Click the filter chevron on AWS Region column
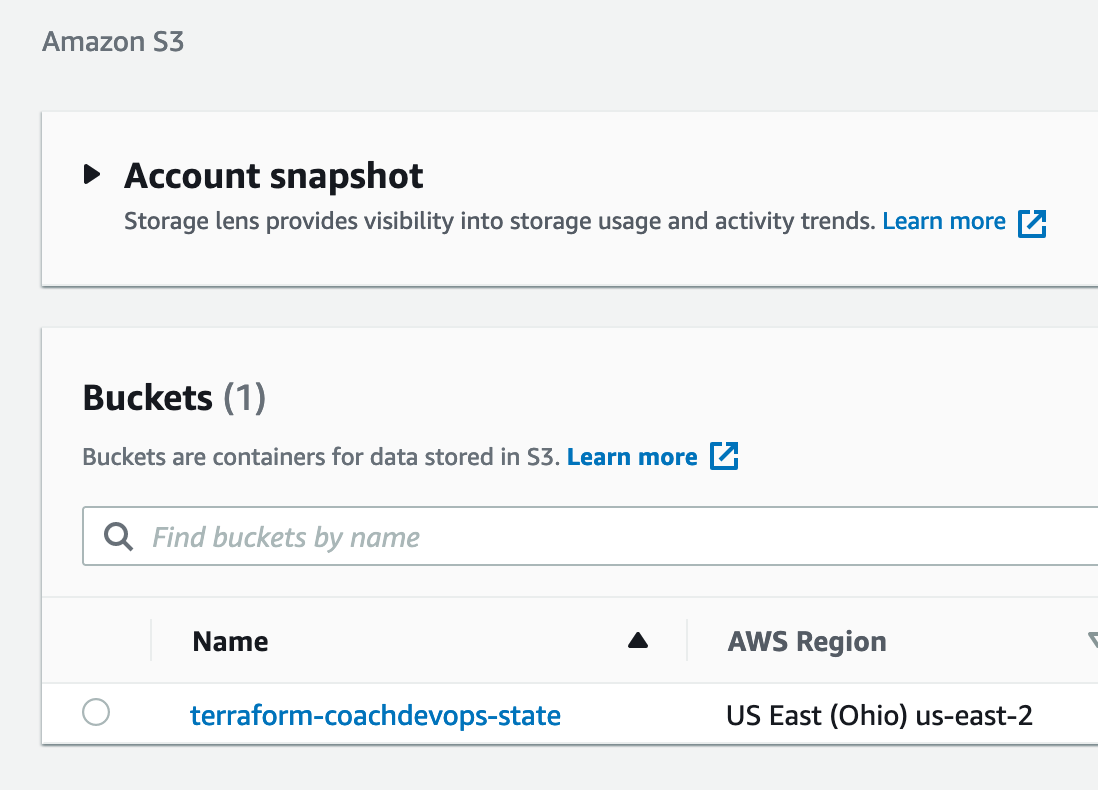1098x790 pixels. [1092, 641]
